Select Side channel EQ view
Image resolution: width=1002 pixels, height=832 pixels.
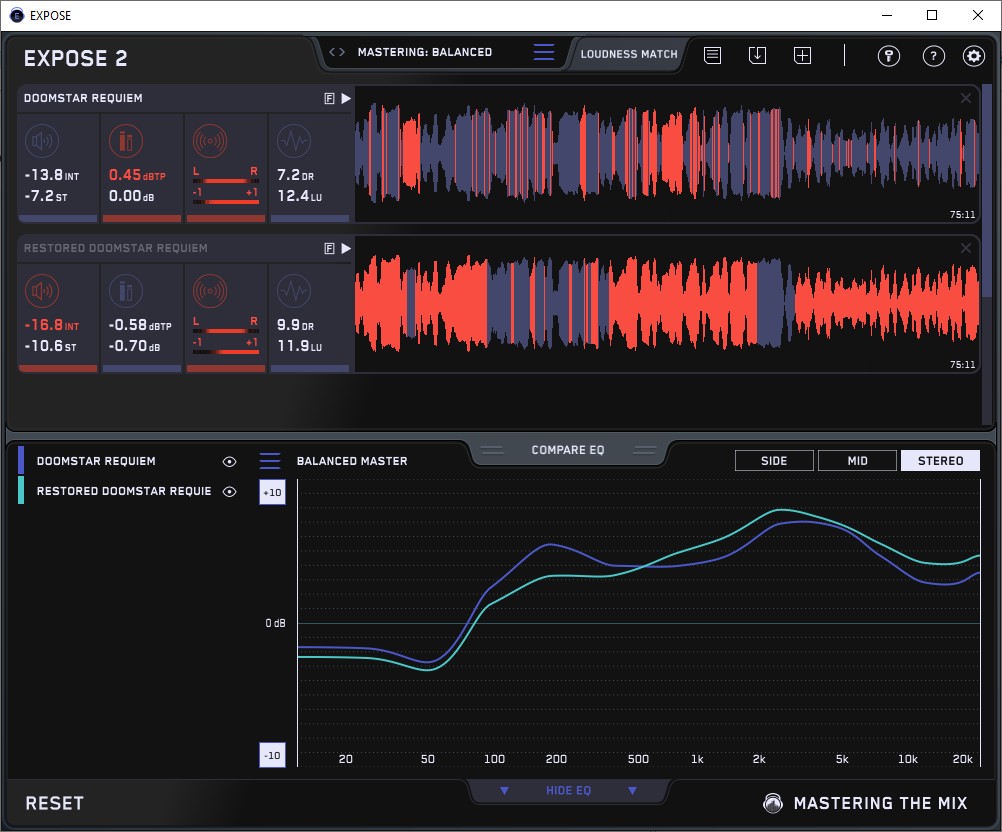pos(774,461)
